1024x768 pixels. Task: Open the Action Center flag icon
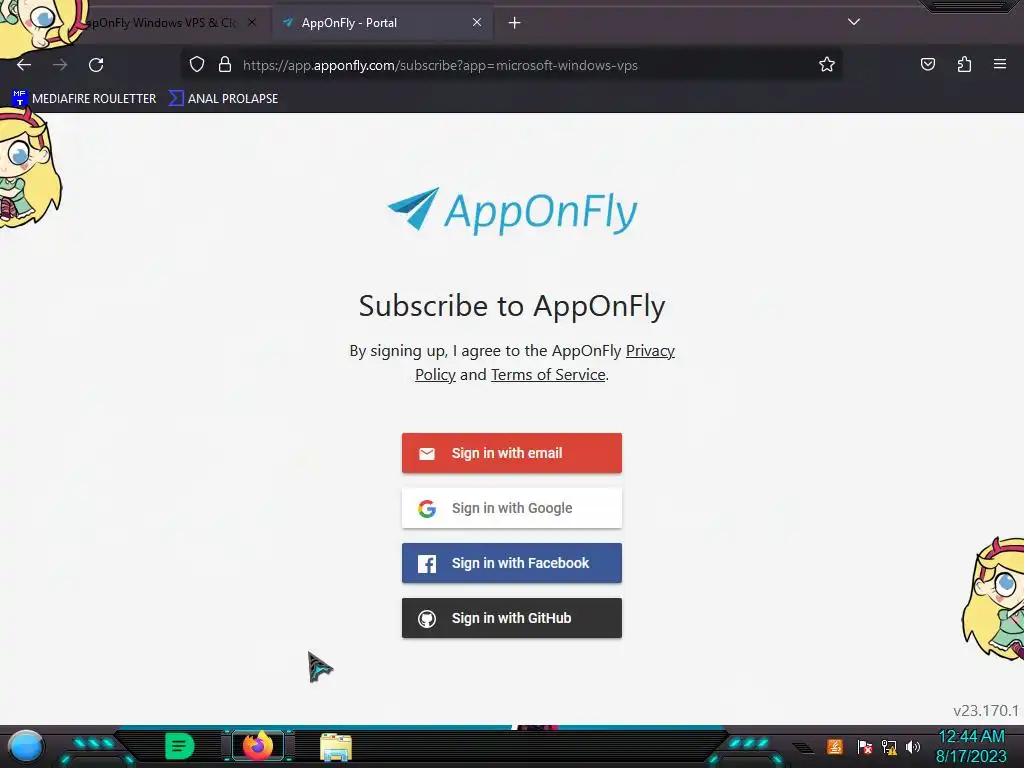click(865, 746)
